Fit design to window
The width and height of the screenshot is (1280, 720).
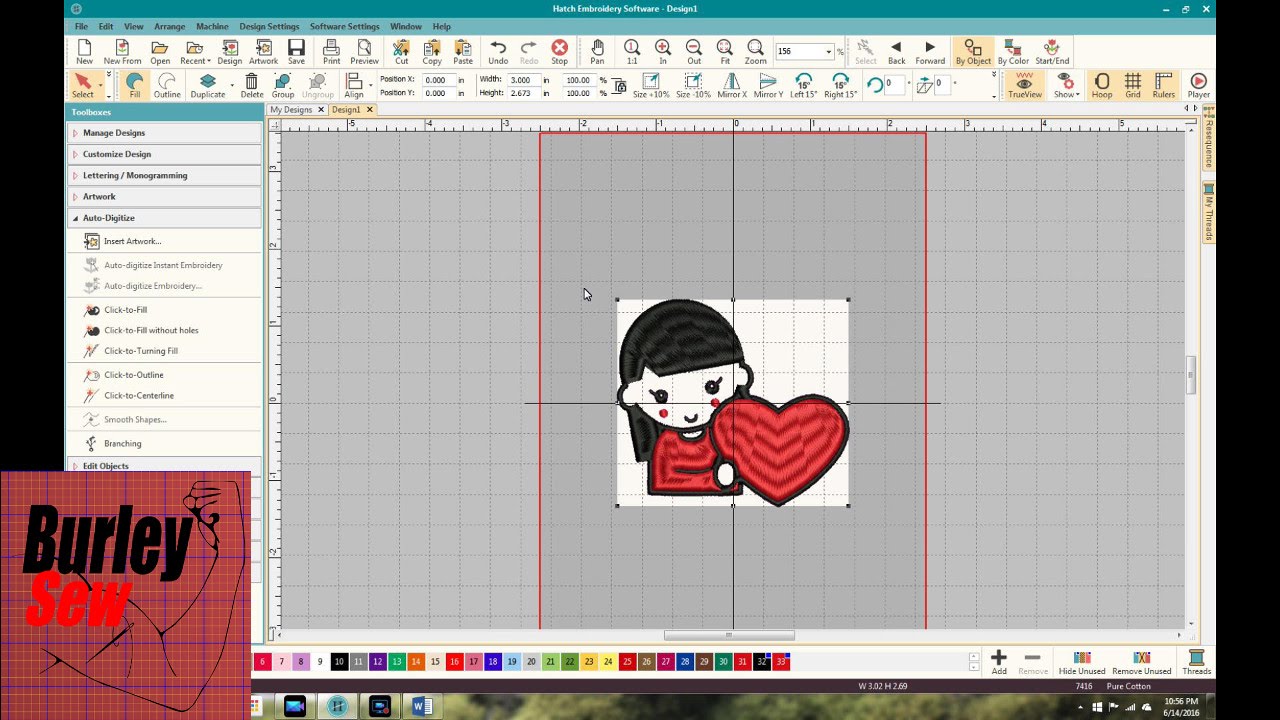pyautogui.click(x=725, y=52)
